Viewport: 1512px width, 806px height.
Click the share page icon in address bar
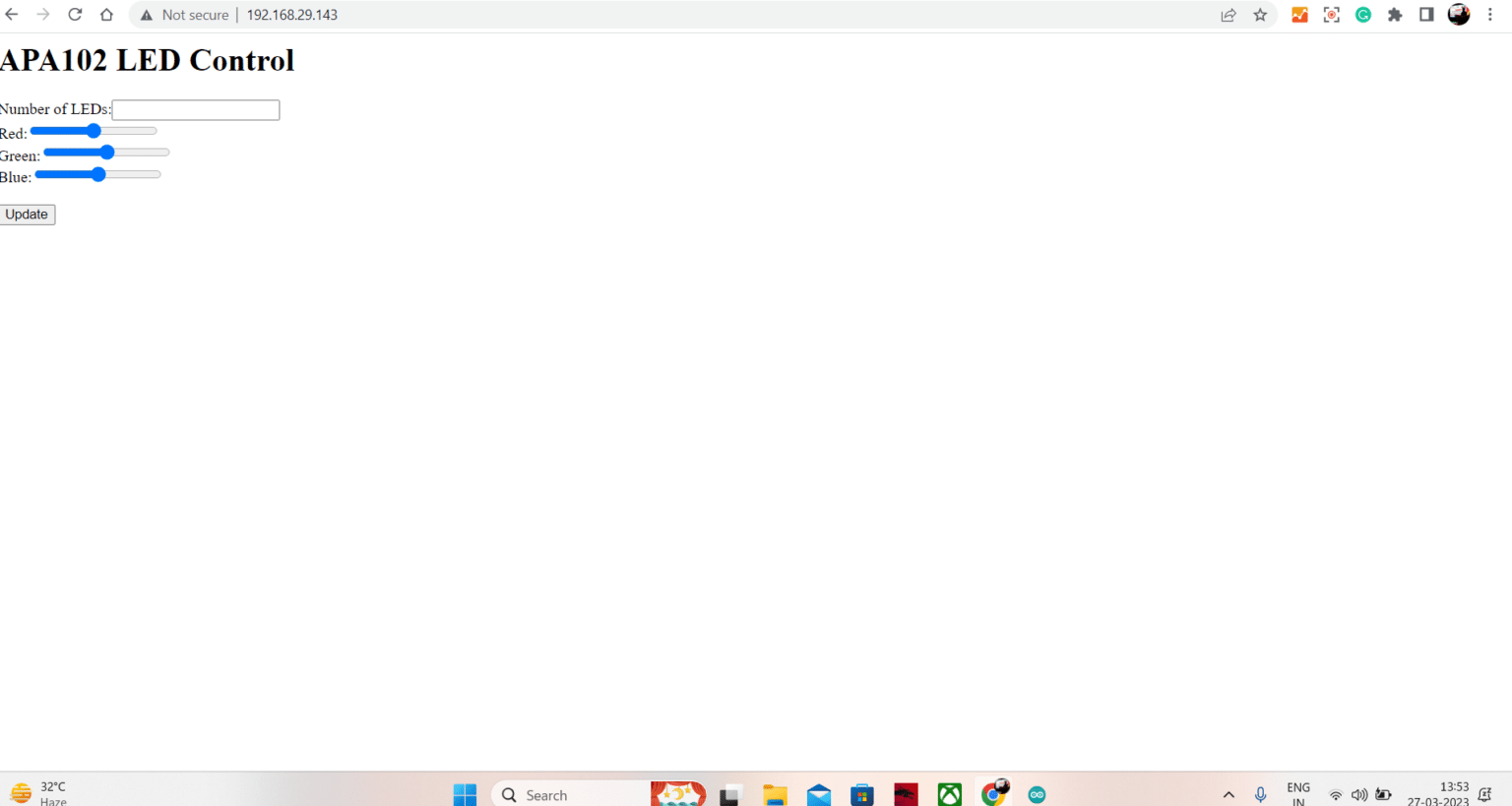point(1228,15)
